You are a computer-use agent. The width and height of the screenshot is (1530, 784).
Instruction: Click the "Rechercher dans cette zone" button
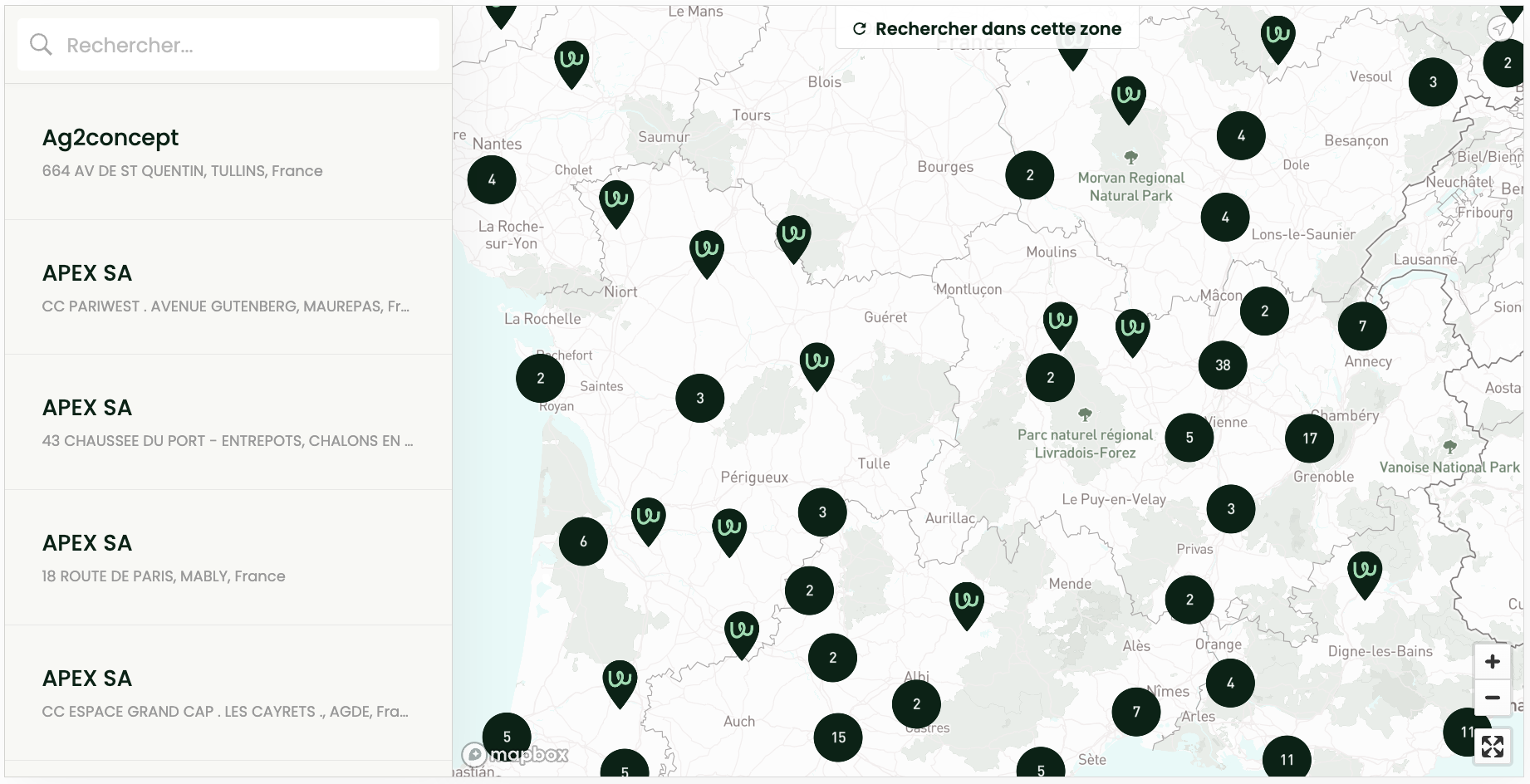coord(987,27)
